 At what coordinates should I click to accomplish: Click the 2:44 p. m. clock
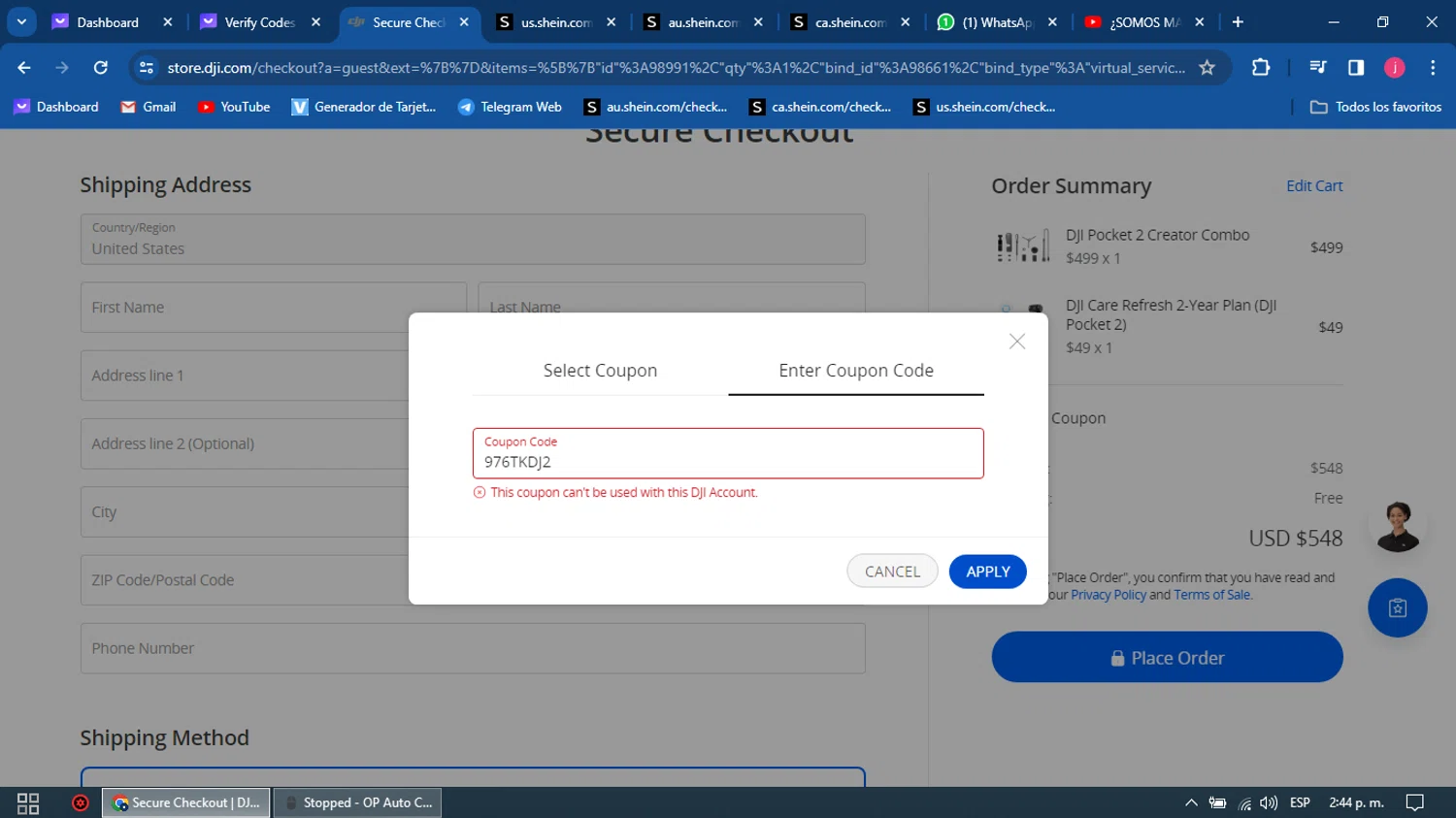coord(1356,802)
